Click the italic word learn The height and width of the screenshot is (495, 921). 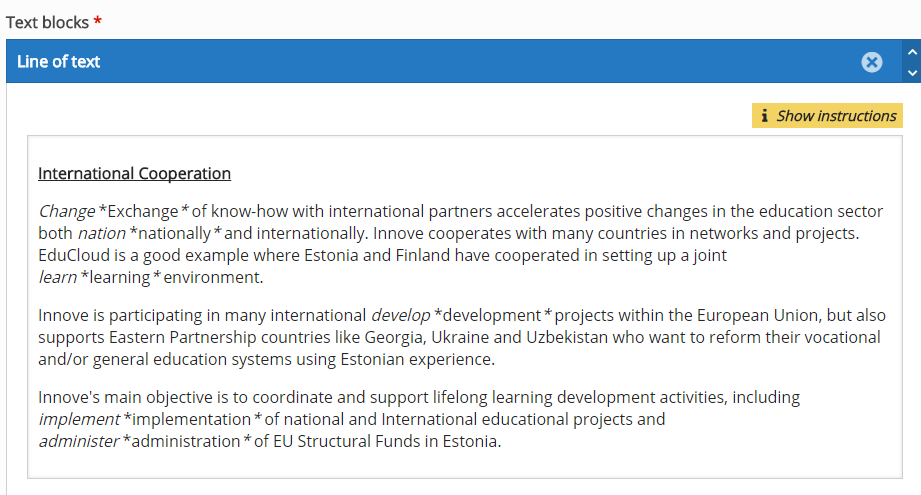tap(58, 277)
